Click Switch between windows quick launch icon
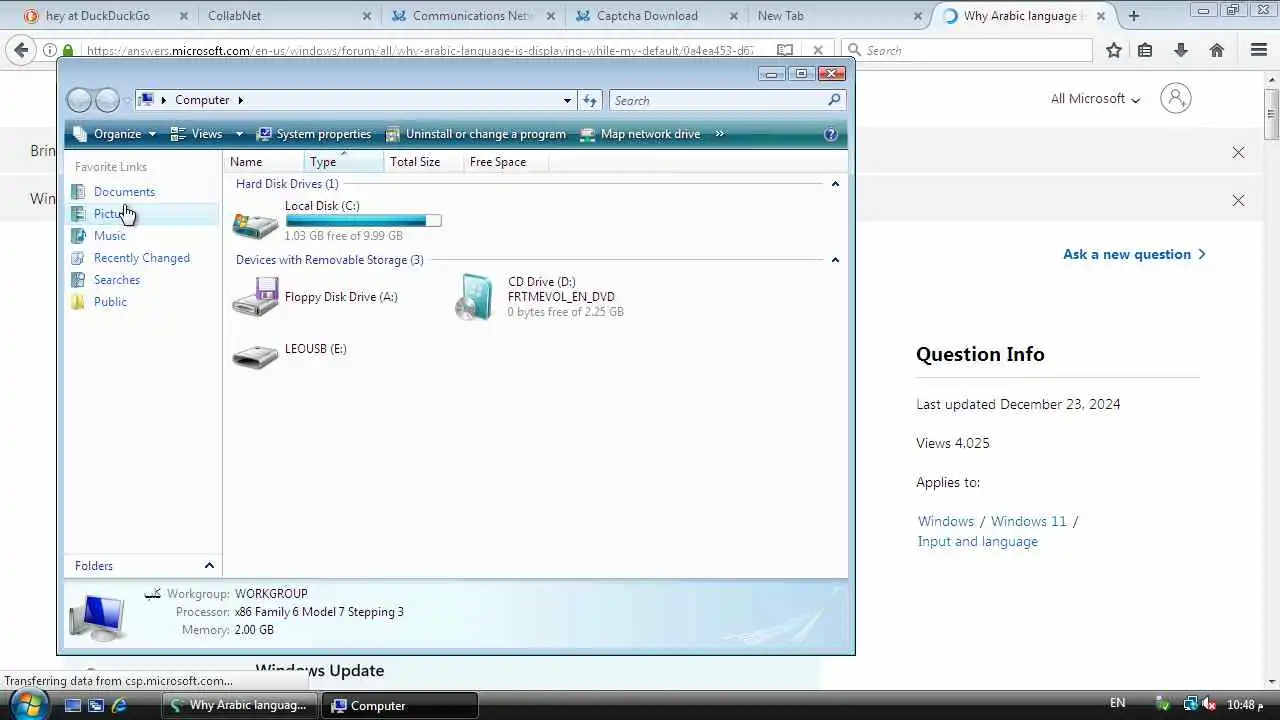1280x720 pixels. 96,705
